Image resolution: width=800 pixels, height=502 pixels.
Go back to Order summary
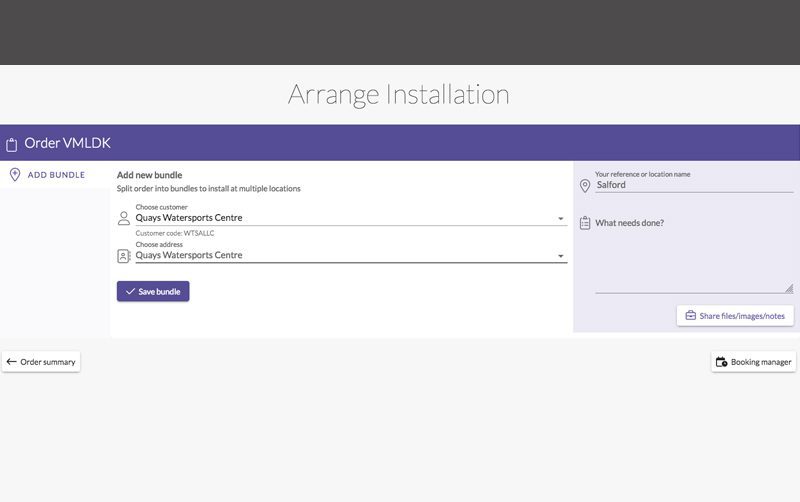[41, 362]
